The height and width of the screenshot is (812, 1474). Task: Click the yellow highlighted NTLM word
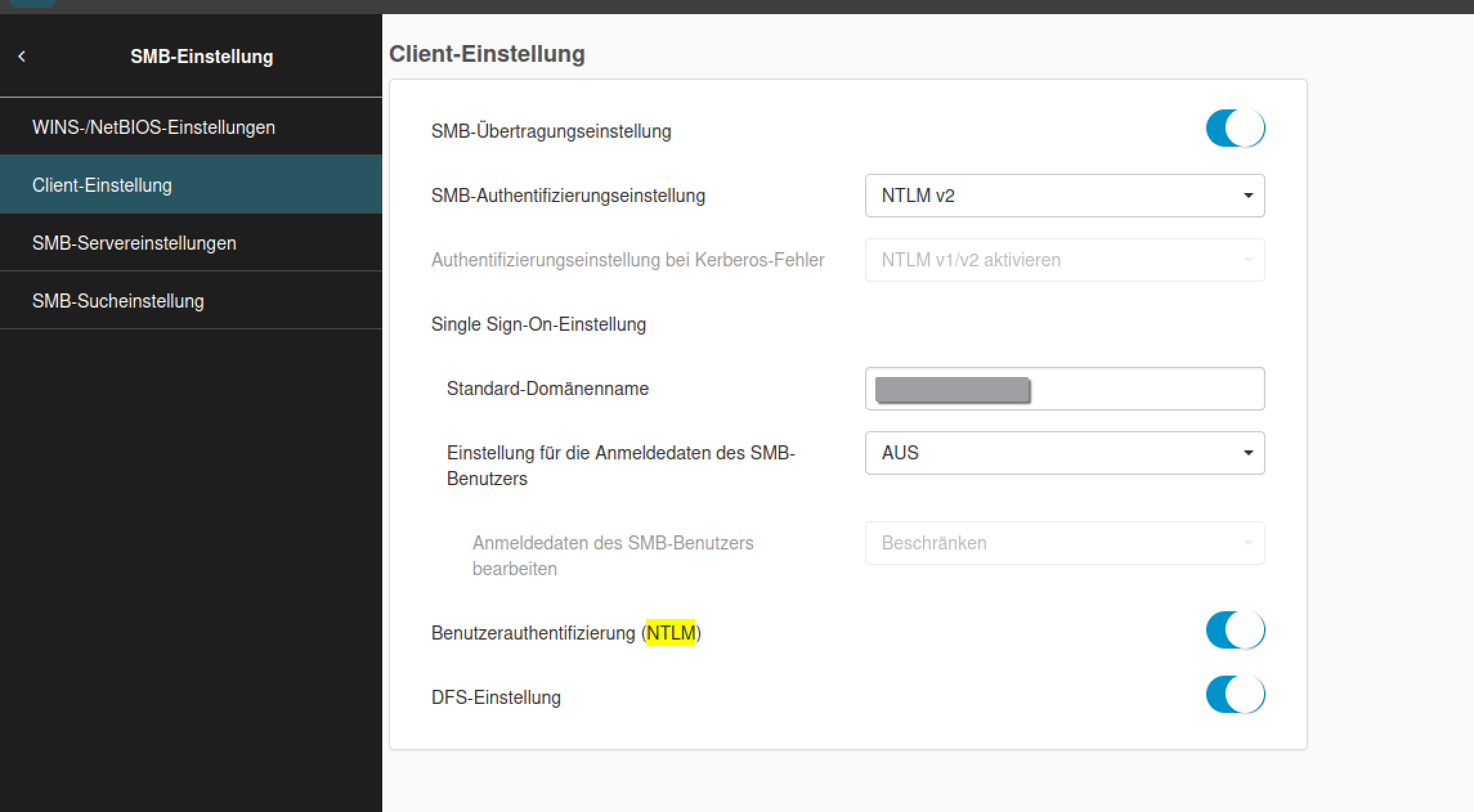coord(671,633)
